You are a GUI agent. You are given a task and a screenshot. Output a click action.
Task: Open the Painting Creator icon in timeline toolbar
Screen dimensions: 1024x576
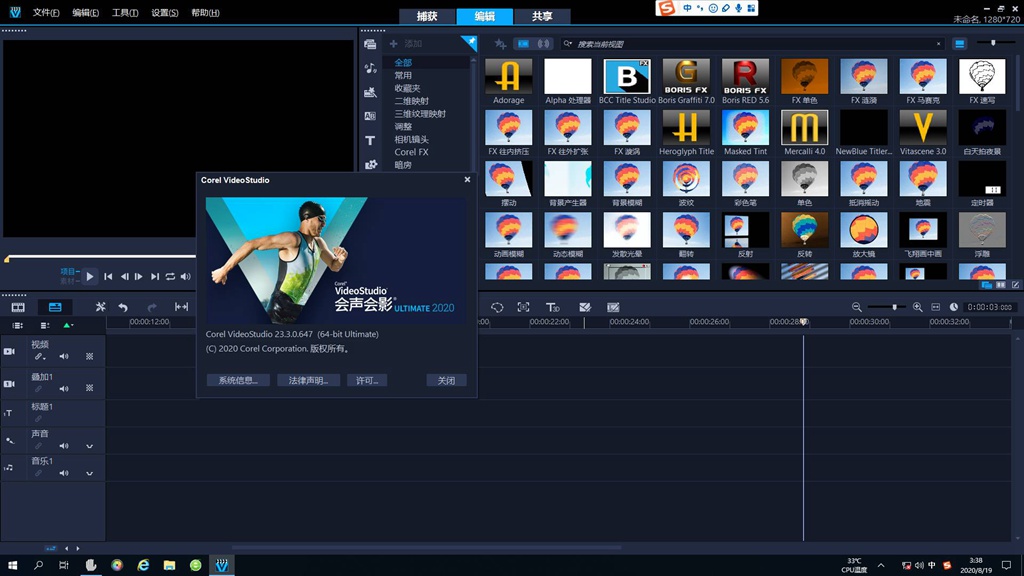584,307
